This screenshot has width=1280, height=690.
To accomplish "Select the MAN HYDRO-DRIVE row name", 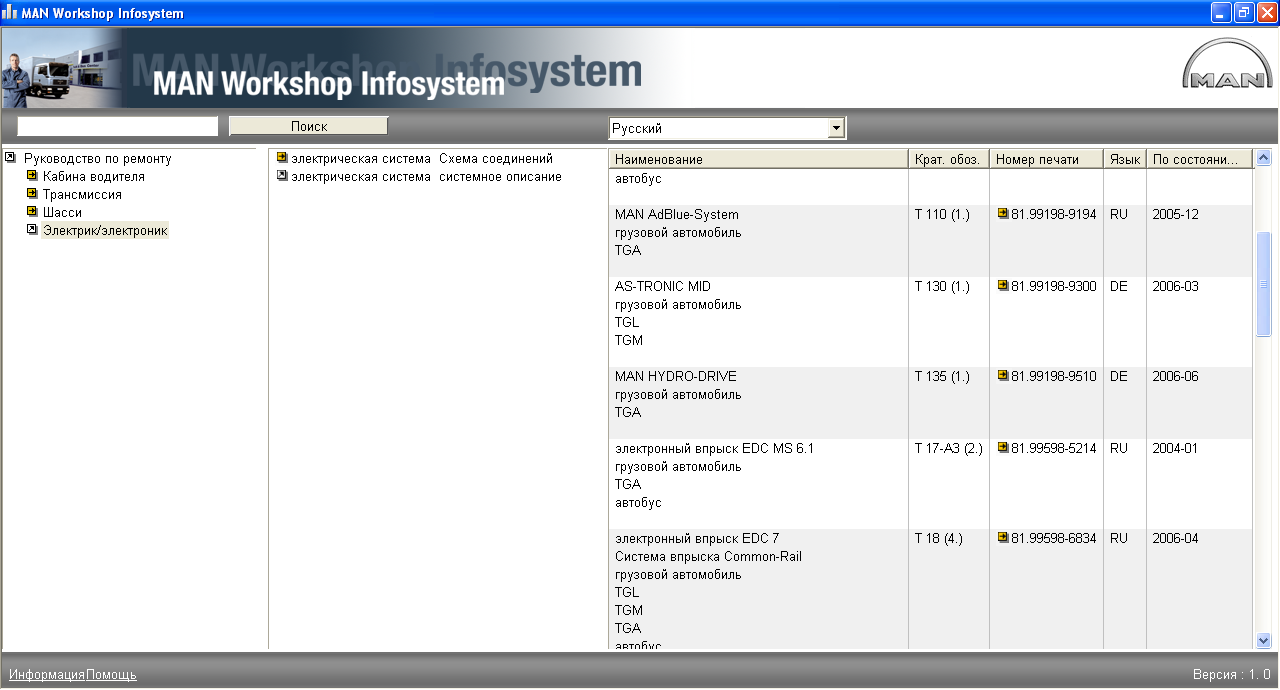I will (x=675, y=376).
